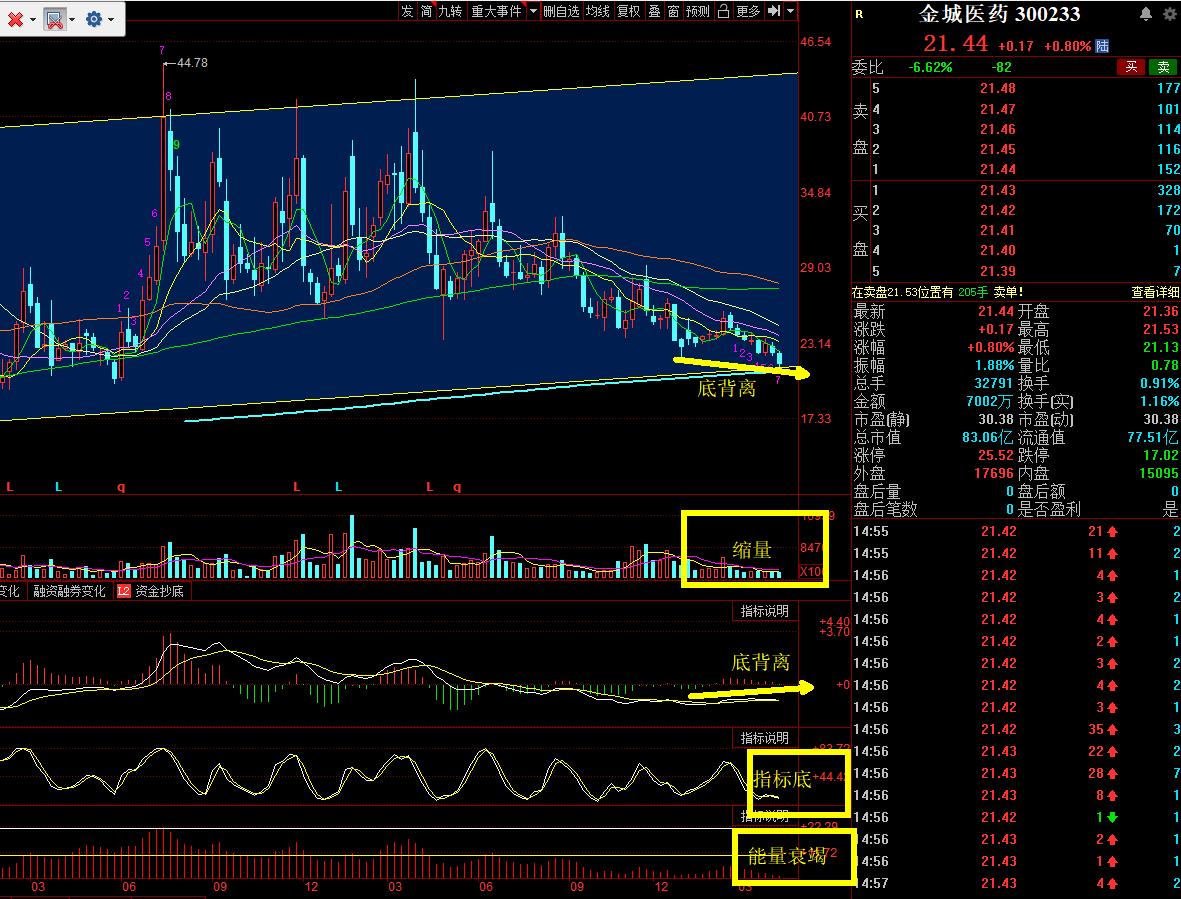
Task: Click 指标说明 above the MACD panel
Action: (764, 611)
